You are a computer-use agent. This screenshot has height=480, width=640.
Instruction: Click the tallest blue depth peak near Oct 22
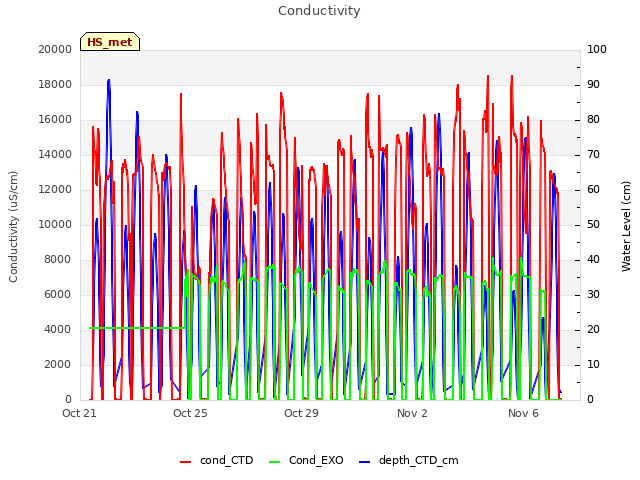(109, 82)
